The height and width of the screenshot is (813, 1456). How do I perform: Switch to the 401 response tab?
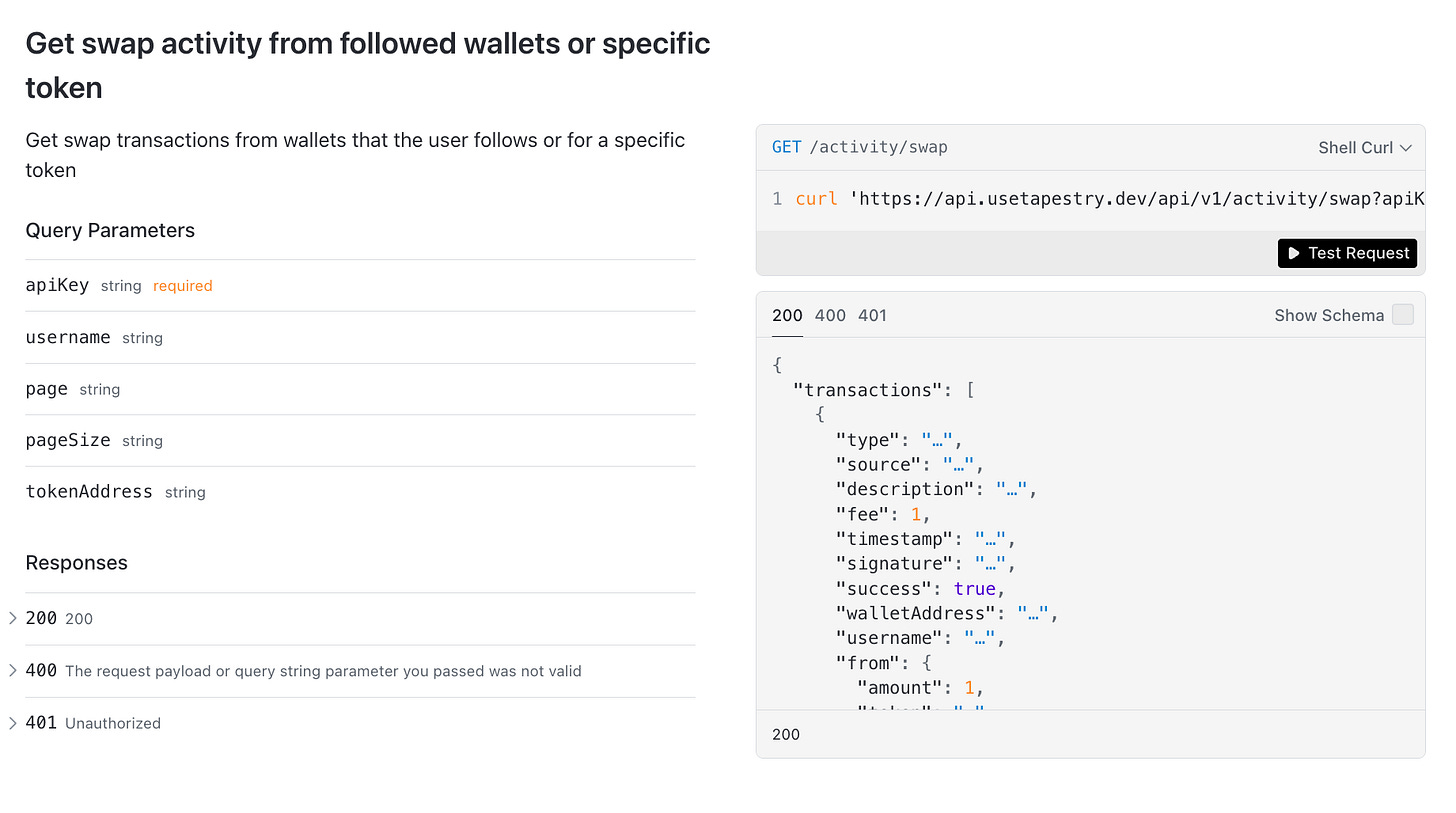click(872, 315)
